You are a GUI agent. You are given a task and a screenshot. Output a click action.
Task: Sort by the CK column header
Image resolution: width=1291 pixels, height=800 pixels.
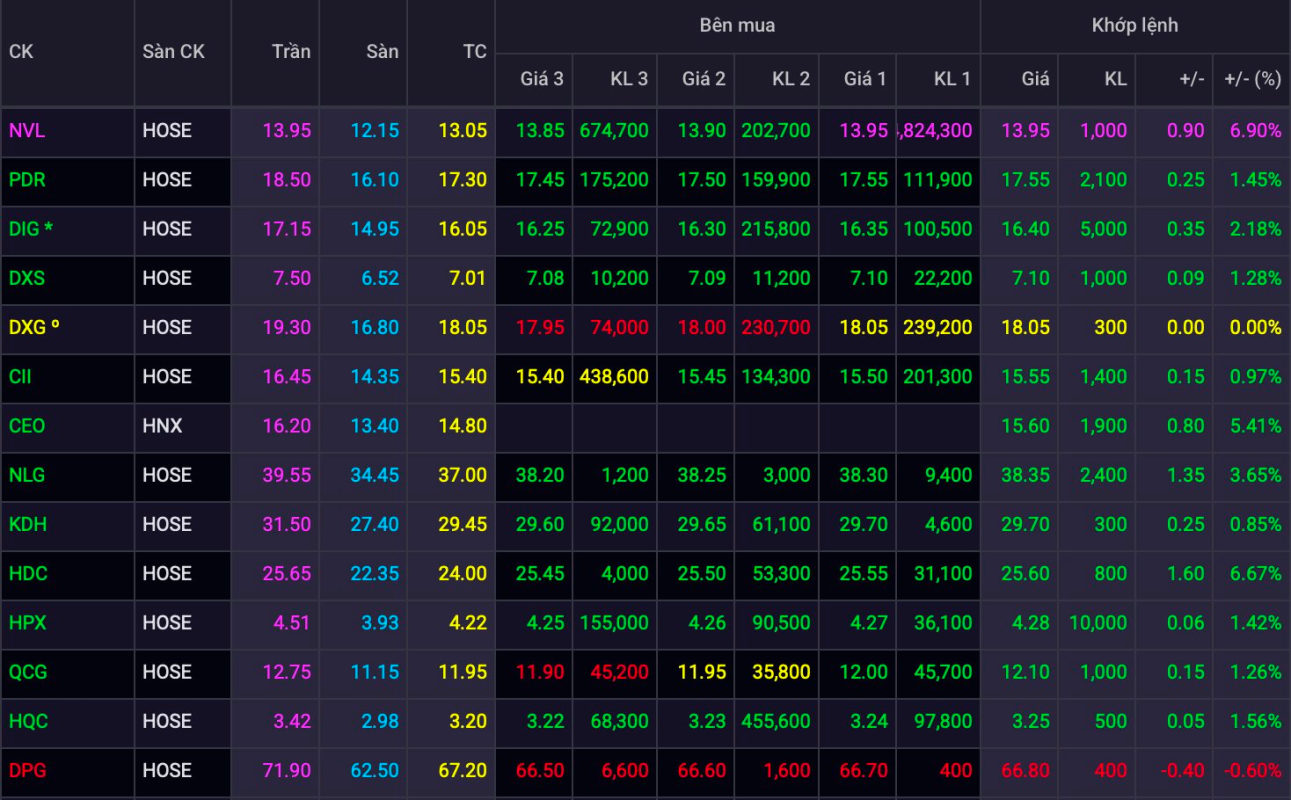point(21,51)
